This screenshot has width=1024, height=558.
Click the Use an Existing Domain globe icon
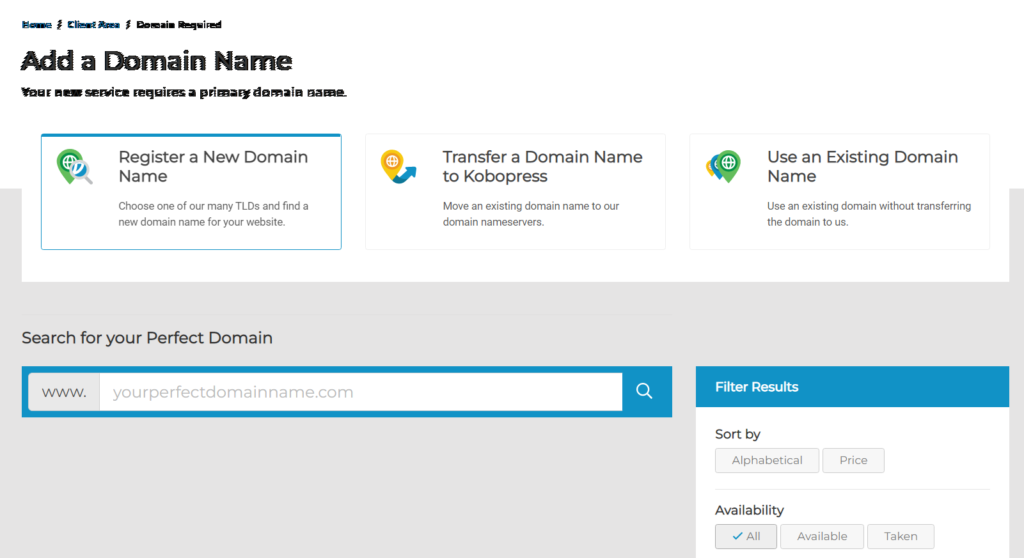pyautogui.click(x=723, y=167)
